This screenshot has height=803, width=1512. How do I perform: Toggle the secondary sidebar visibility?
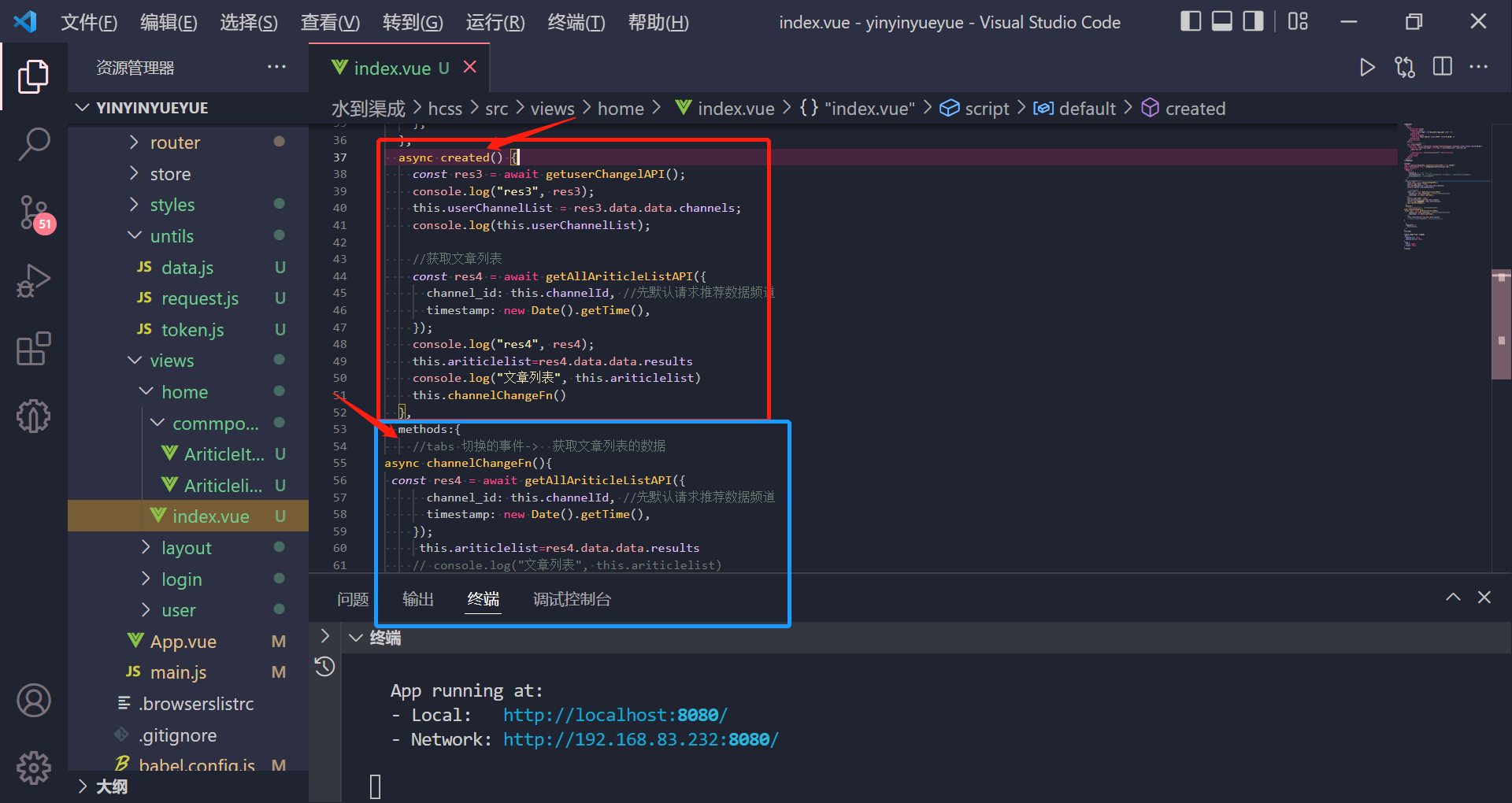1252,21
